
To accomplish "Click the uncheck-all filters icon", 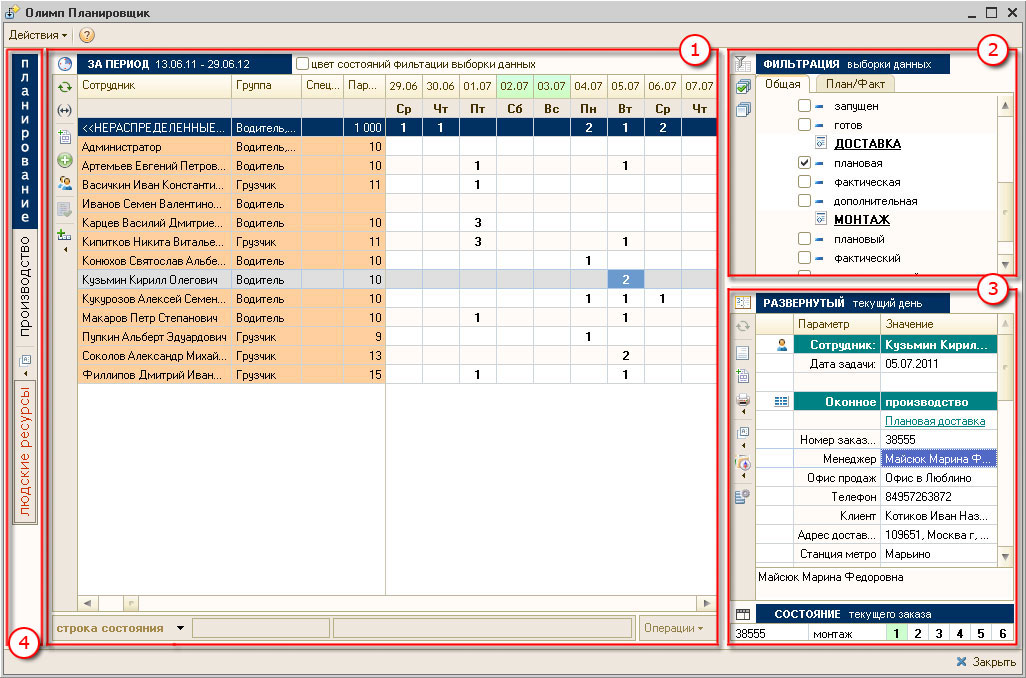I will click(x=742, y=111).
